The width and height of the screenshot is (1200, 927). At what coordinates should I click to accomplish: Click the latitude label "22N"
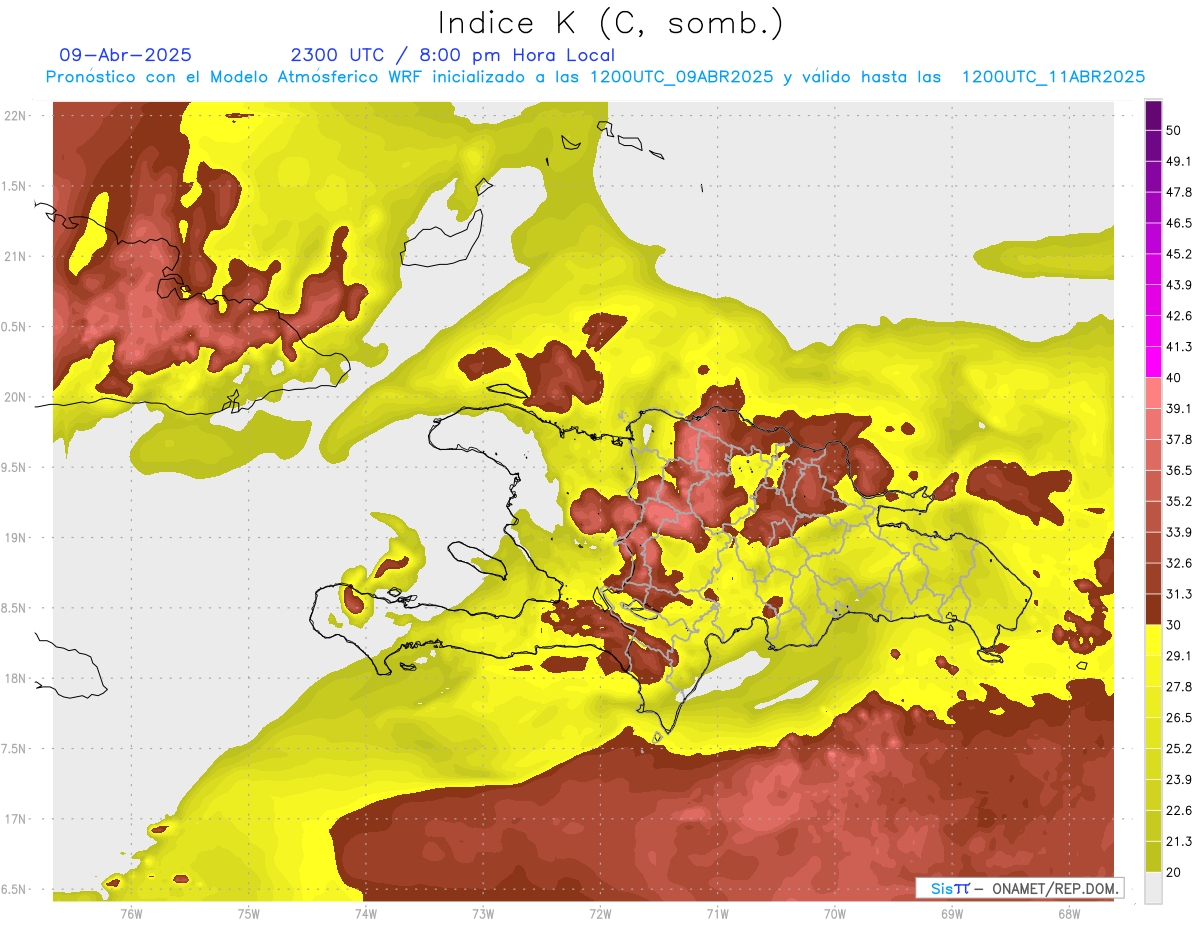[16, 116]
